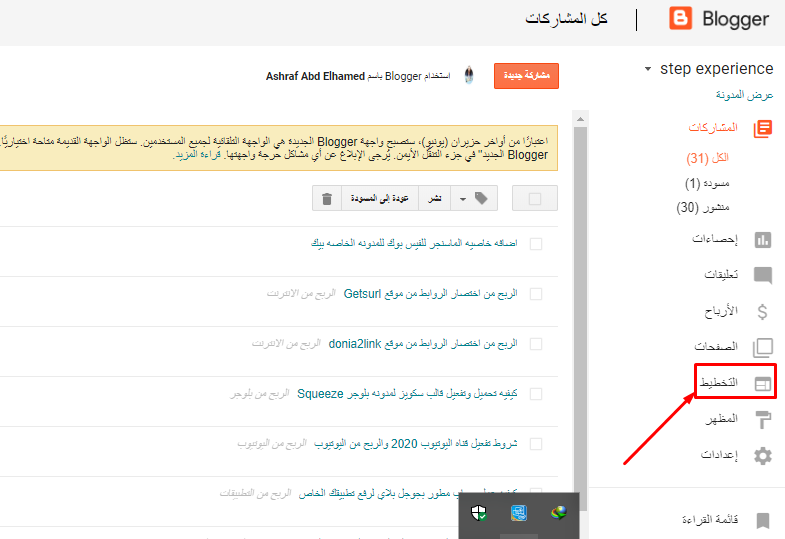The image size is (785, 539).
Task: Open the تعليقات comments bubble icon
Action: [x=762, y=275]
